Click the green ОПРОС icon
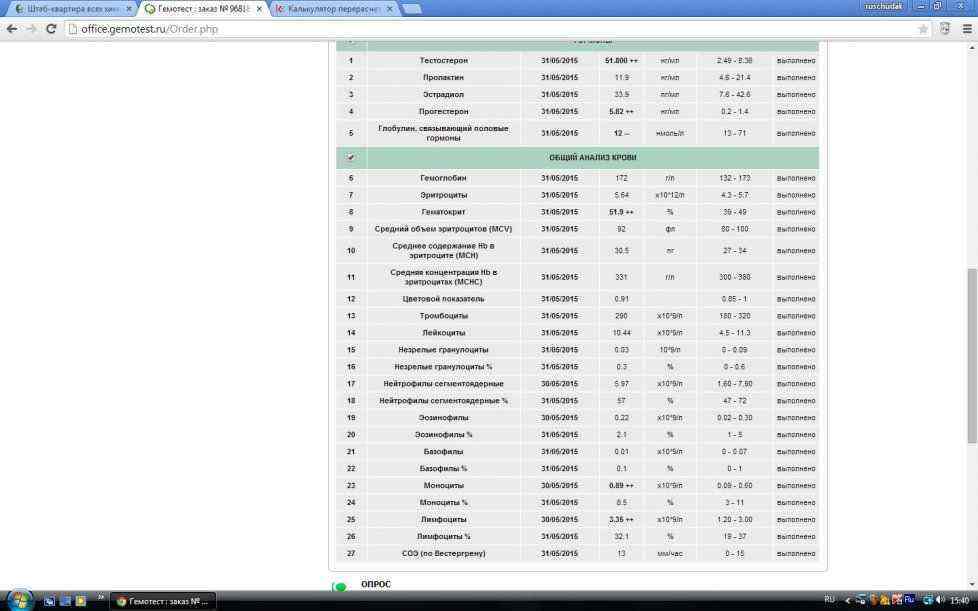 pos(340,587)
